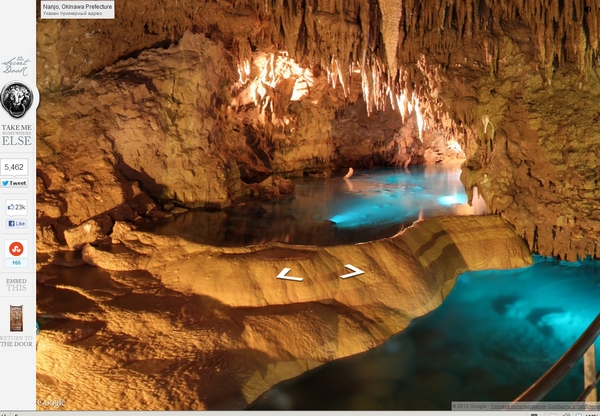Click the Facebook 23k like counter
The height and width of the screenshot is (416, 600).
pyautogui.click(x=16, y=207)
